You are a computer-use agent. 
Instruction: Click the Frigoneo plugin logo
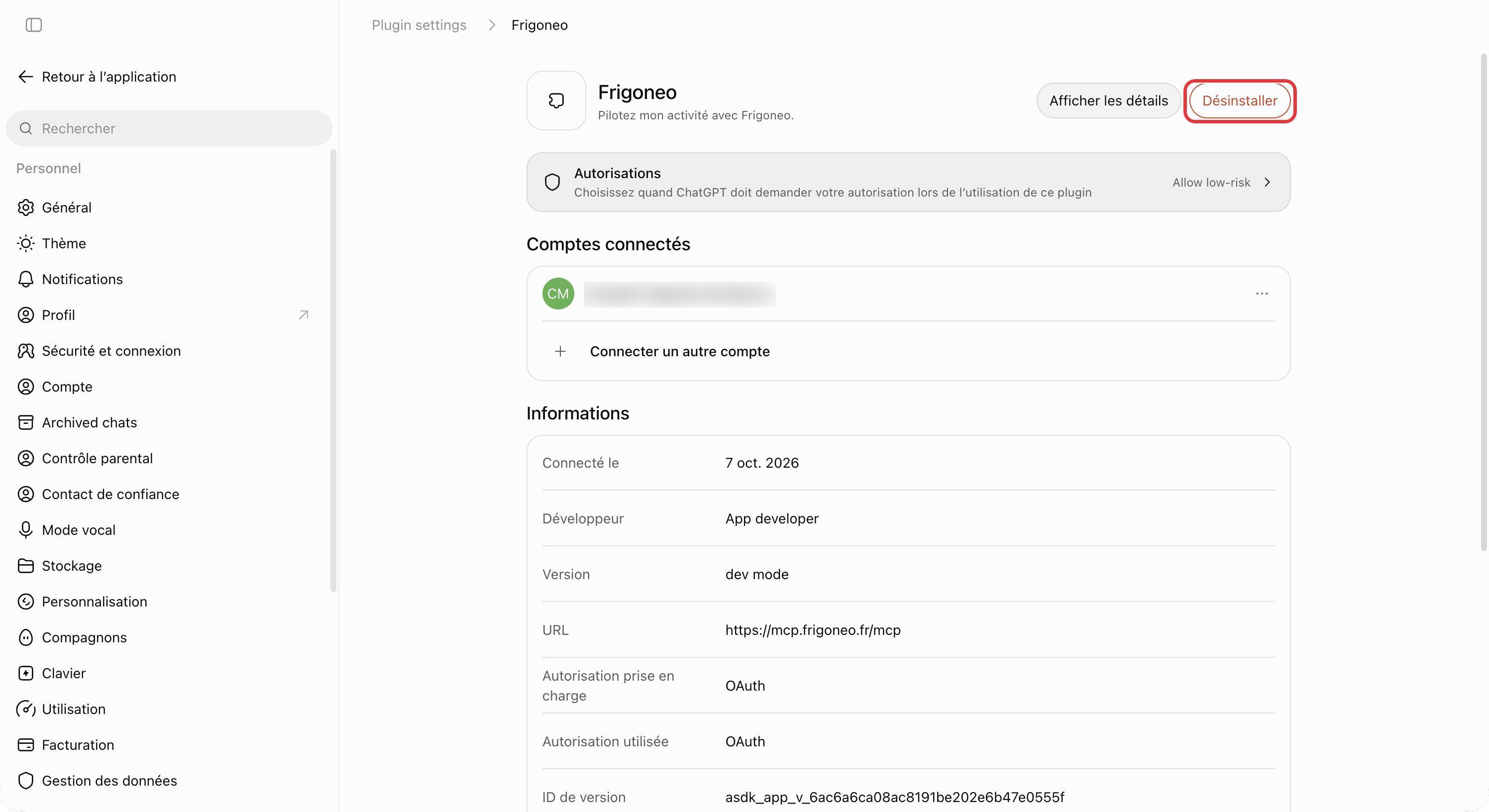pyautogui.click(x=556, y=101)
